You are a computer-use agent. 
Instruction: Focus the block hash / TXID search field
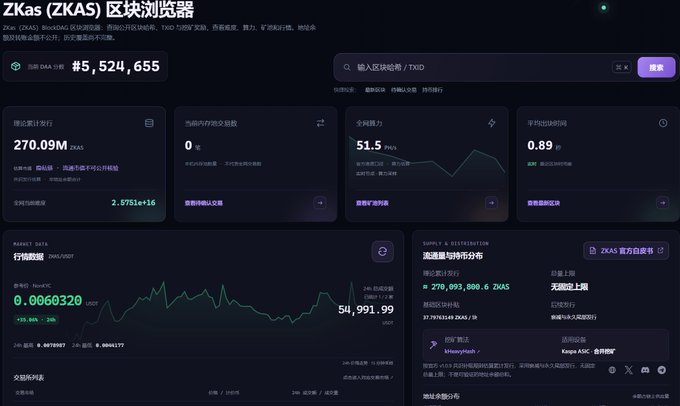(481, 67)
